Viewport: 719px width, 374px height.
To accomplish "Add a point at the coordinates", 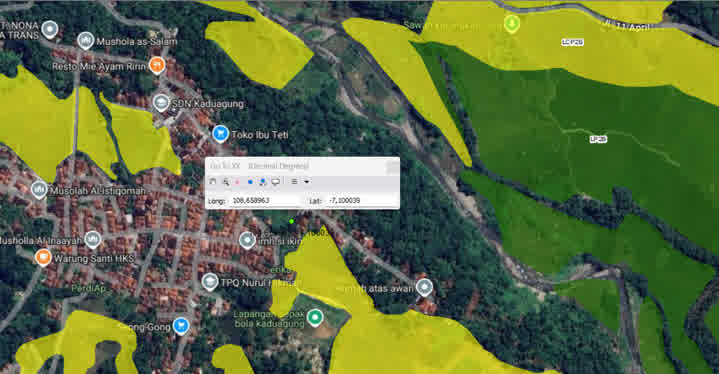I will [250, 182].
